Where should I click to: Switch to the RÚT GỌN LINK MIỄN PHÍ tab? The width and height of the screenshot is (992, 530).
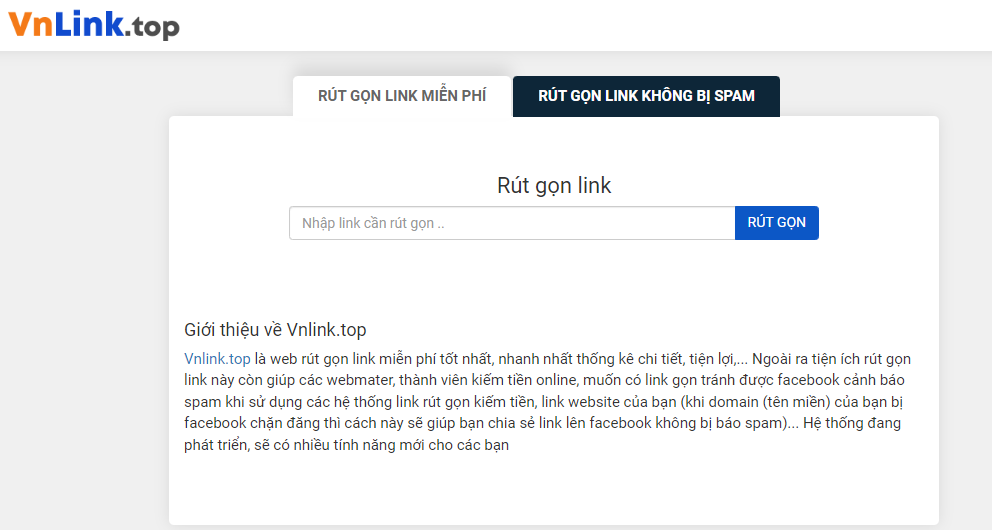(402, 96)
